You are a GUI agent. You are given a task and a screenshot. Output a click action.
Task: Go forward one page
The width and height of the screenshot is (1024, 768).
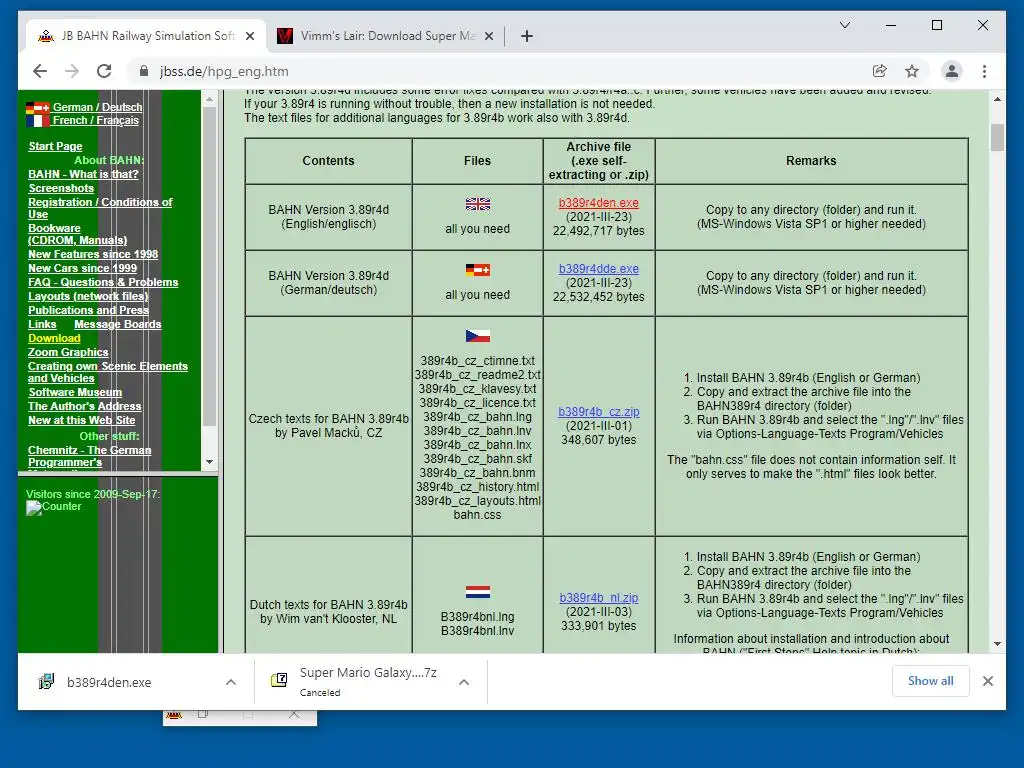coord(72,71)
